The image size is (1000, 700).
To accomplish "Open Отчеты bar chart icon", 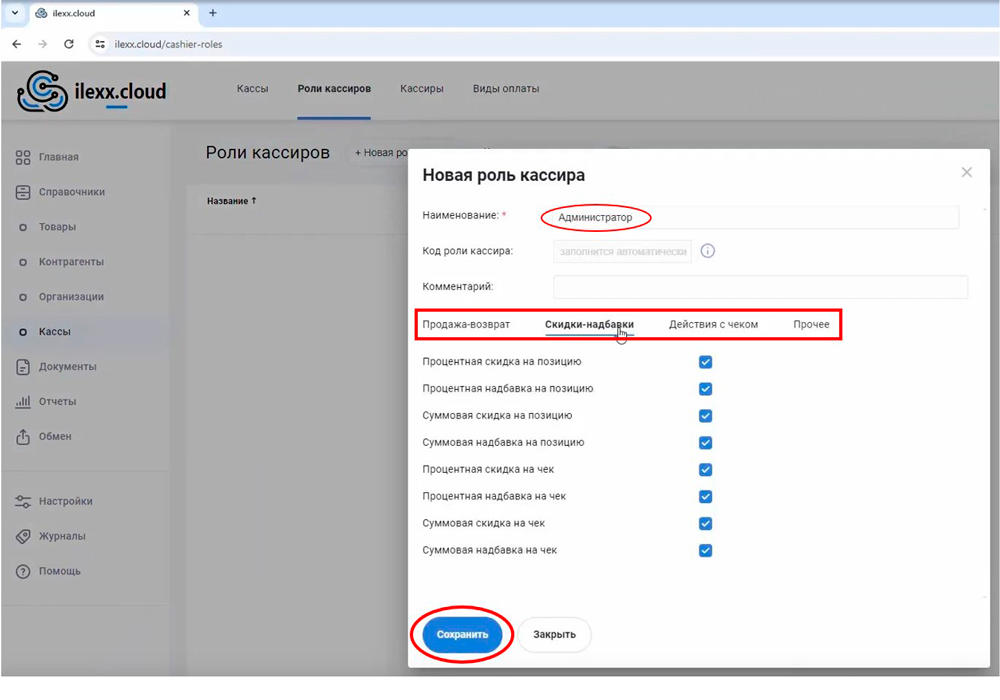I will [23, 402].
